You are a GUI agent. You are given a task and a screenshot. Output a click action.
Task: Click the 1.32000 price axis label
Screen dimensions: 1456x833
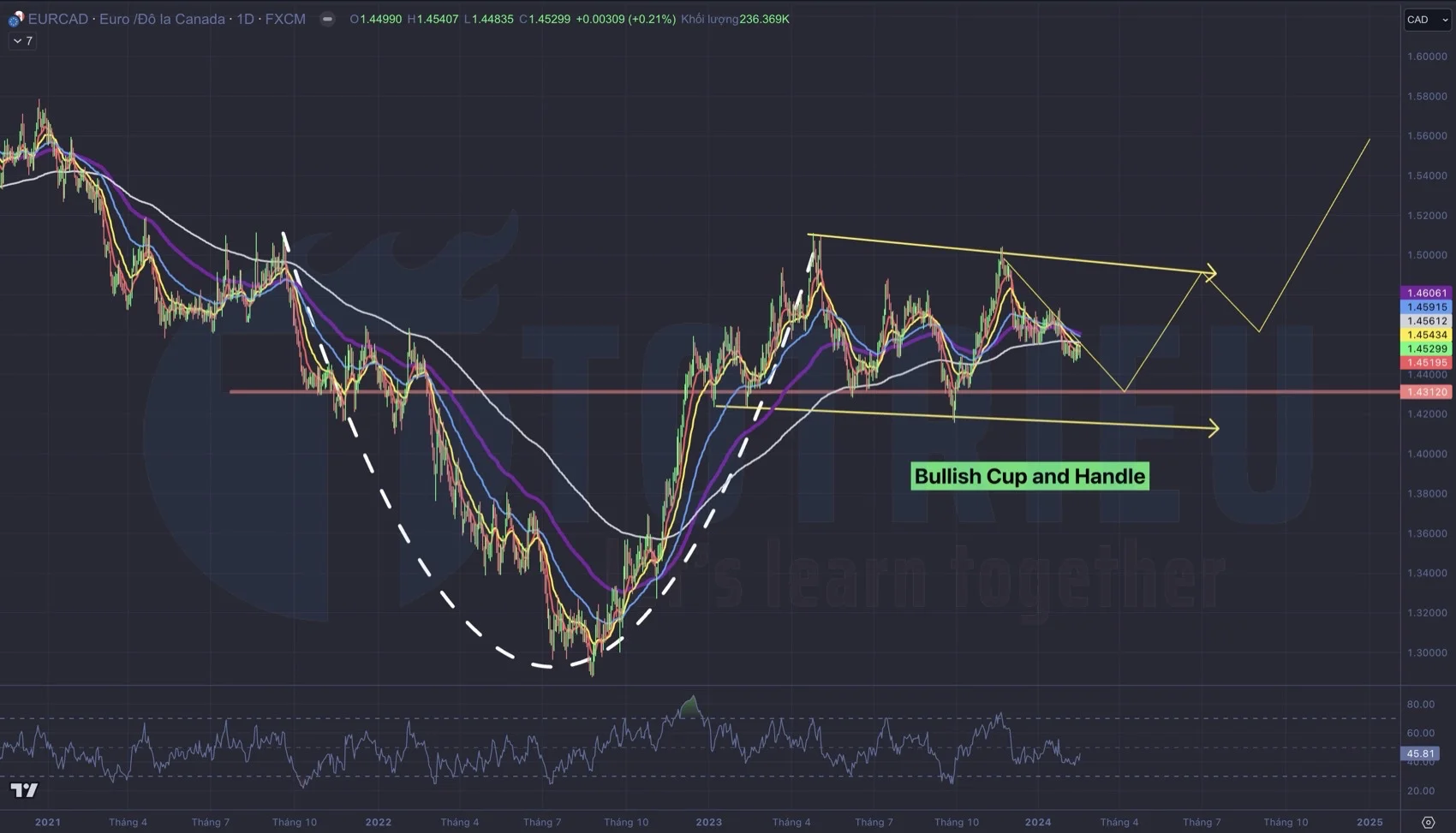(x=1427, y=613)
